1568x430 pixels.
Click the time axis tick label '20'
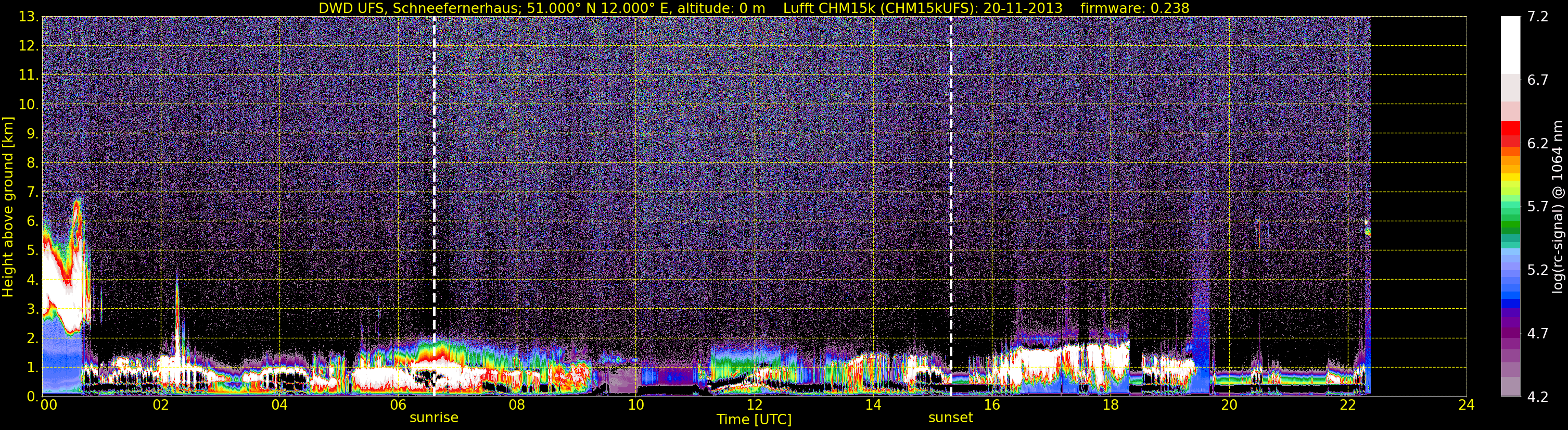tap(1229, 405)
